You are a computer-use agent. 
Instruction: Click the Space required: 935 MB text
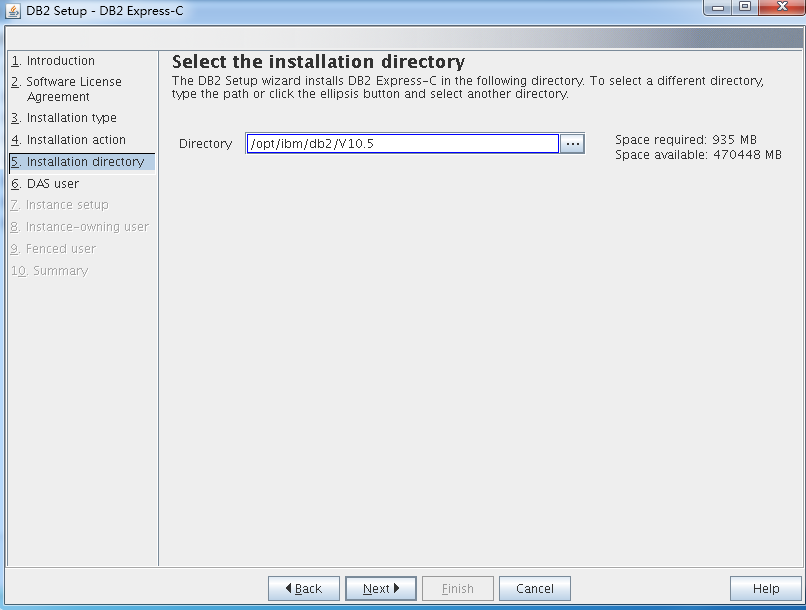click(686, 140)
